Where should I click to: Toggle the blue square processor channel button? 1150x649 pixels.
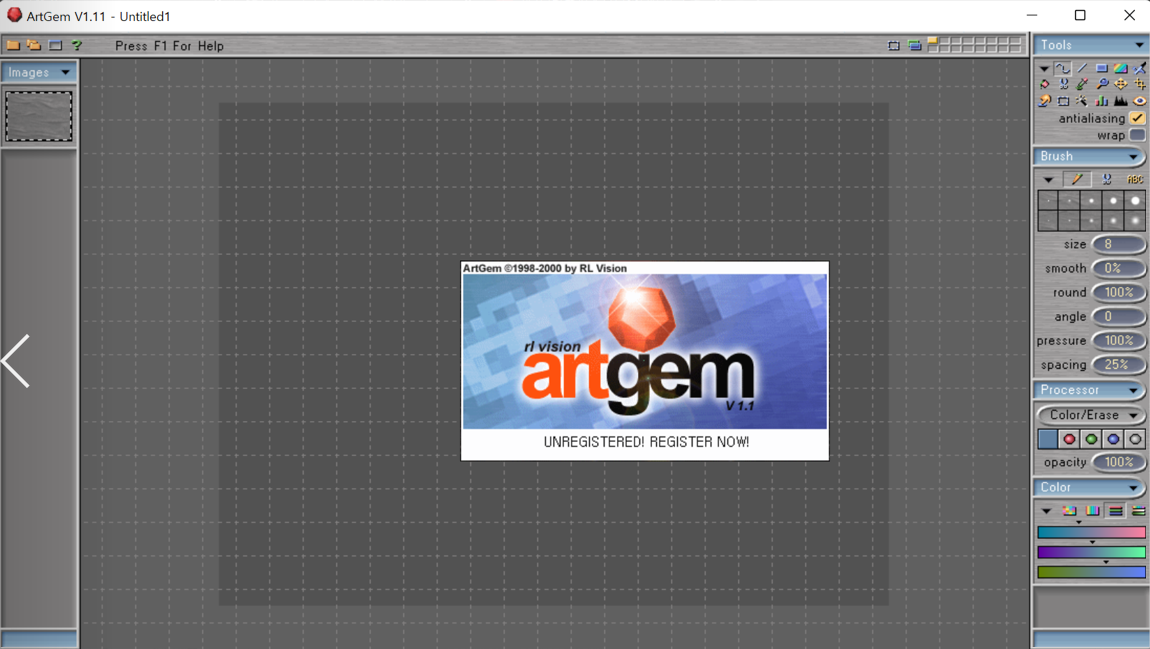coord(1047,439)
